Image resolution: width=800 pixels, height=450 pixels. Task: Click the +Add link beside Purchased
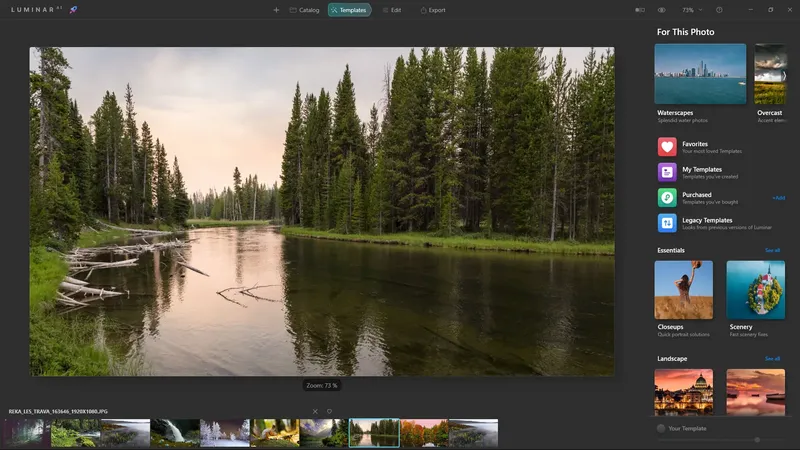(779, 198)
